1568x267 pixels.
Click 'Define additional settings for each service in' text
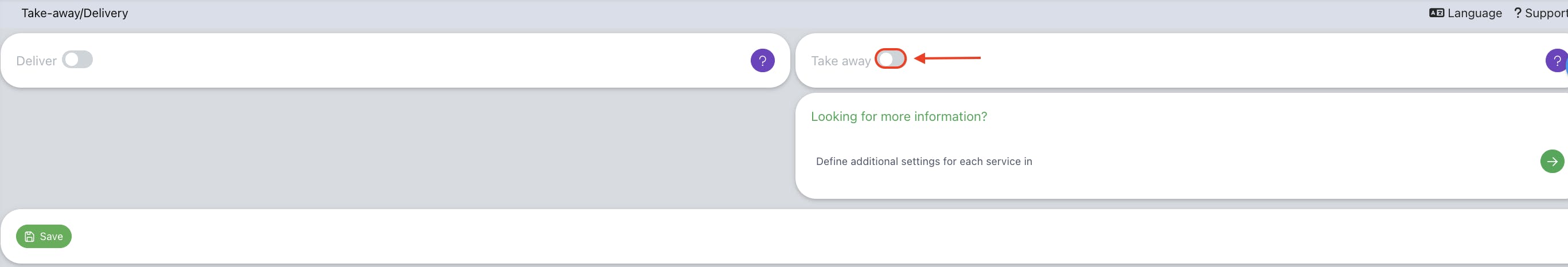point(923,161)
